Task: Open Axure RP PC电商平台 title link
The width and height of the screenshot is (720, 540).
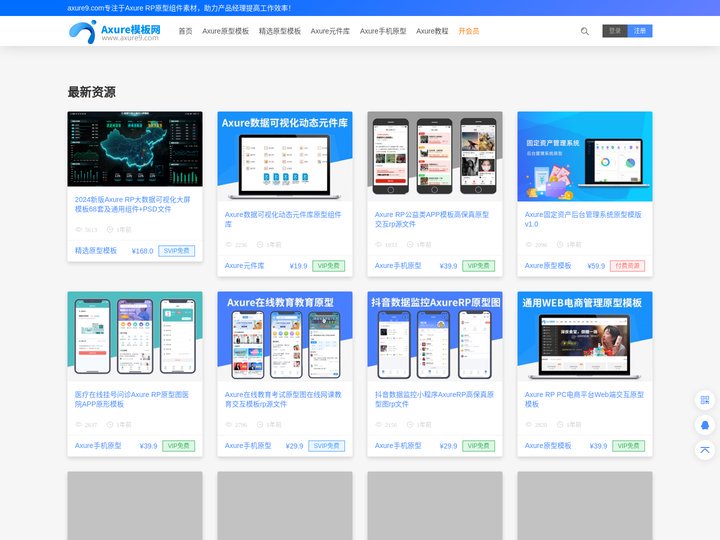Action: pyautogui.click(x=584, y=399)
